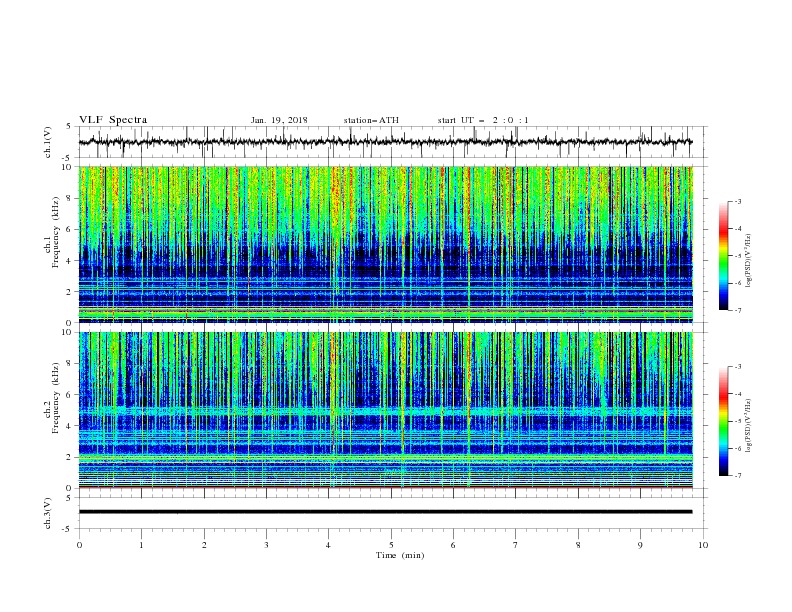Select the "start UT = 2 :0 :1" text
792x612 pixels.
click(x=483, y=120)
